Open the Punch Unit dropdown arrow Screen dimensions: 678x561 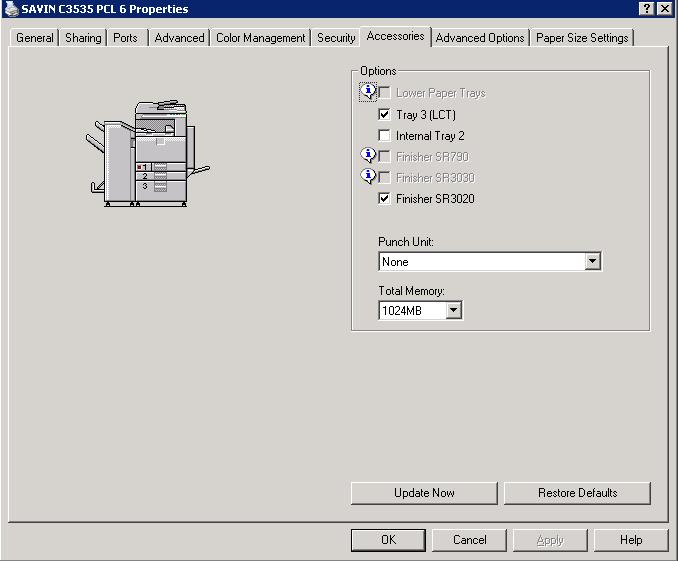click(x=592, y=261)
